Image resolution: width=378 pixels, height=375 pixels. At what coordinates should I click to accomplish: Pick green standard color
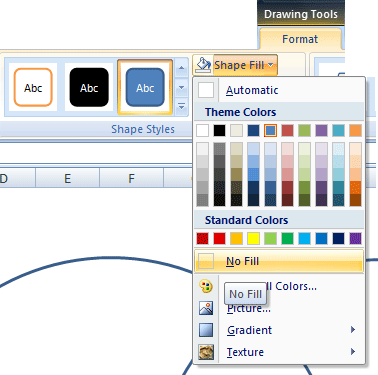point(287,238)
